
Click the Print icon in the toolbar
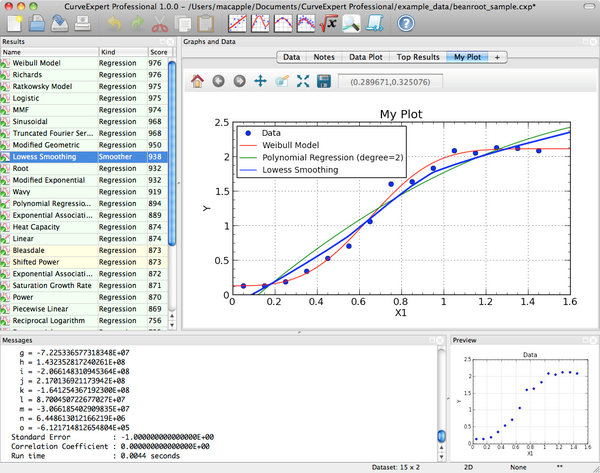pos(84,24)
